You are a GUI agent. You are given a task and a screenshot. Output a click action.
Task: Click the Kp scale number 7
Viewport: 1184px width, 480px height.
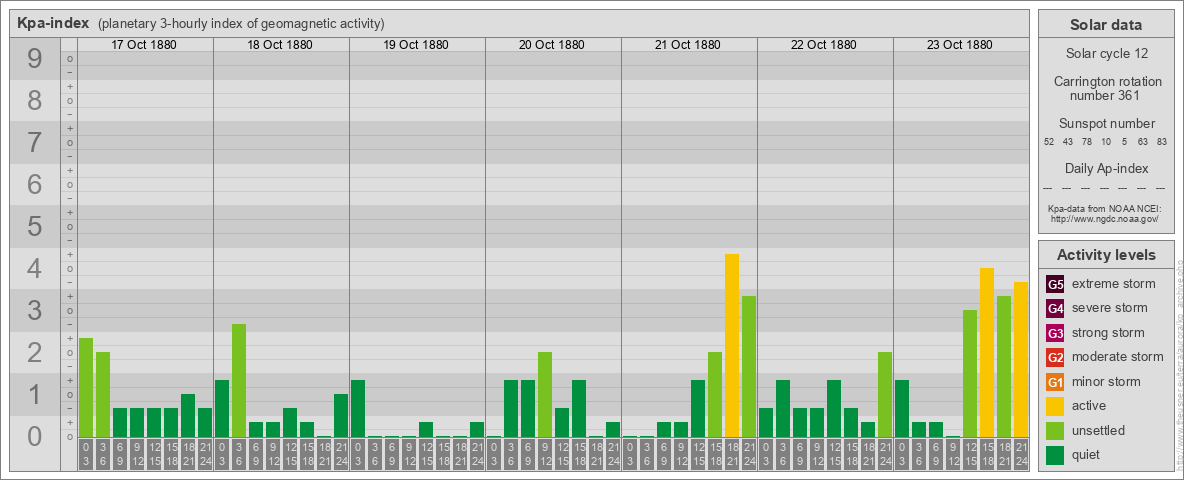pos(35,142)
